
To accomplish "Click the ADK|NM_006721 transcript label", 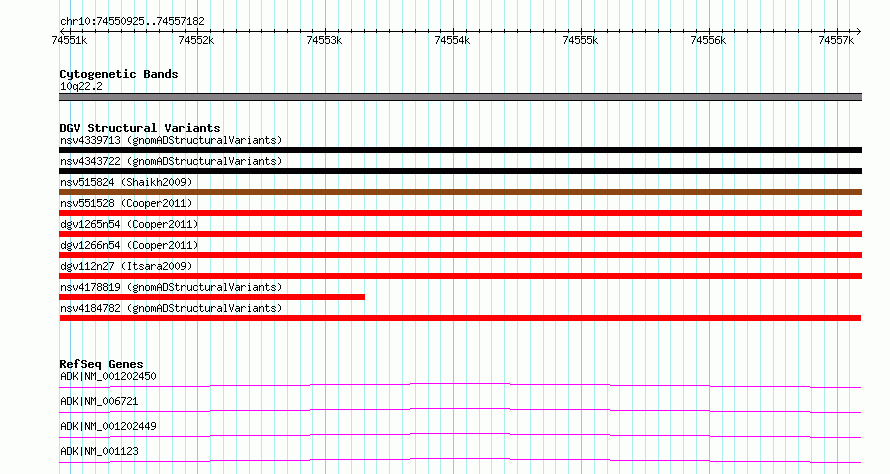I will 99,401.
